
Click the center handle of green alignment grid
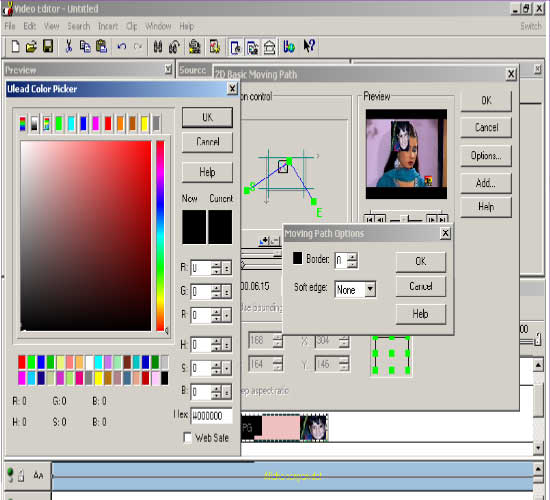pyautogui.click(x=392, y=353)
